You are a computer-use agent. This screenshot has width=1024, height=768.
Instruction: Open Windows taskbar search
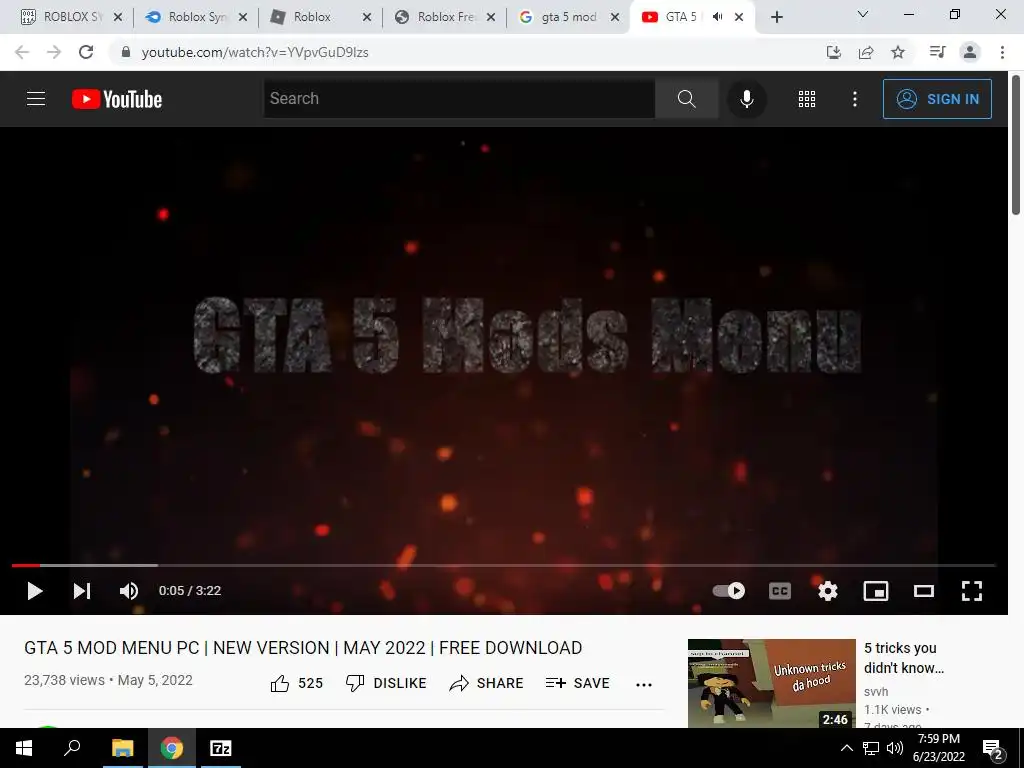72,748
